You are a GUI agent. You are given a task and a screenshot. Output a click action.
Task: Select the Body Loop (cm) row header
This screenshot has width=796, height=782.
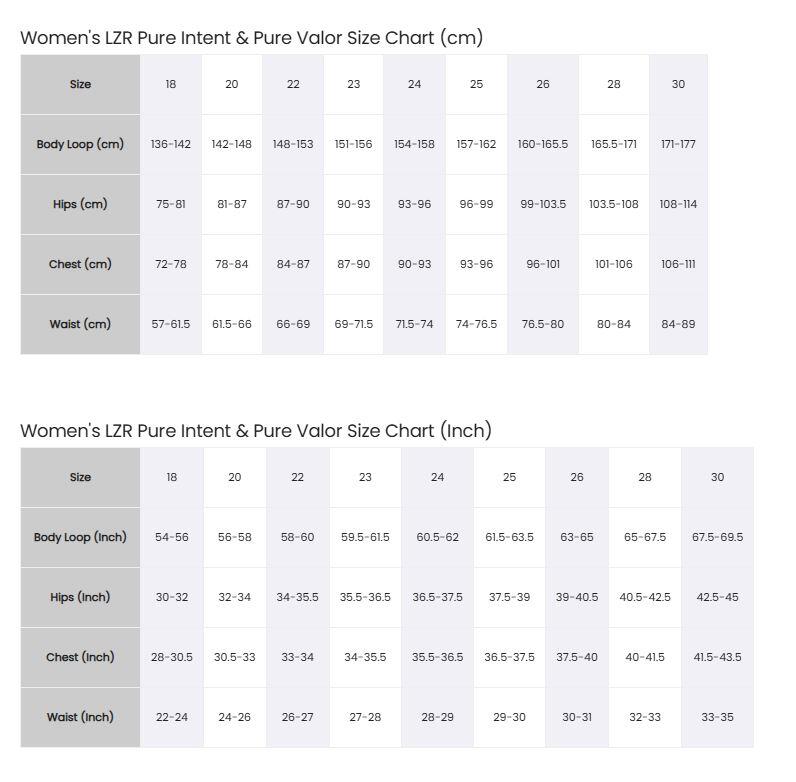[x=80, y=144]
